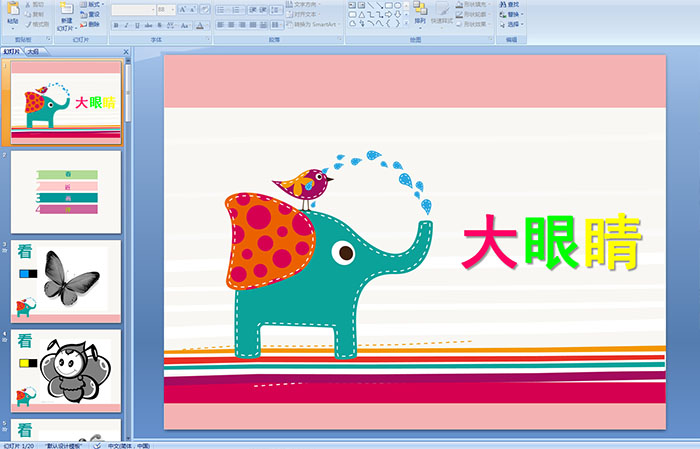Select the Text Box shape
This screenshot has height=449, width=700.
tap(352, 5)
